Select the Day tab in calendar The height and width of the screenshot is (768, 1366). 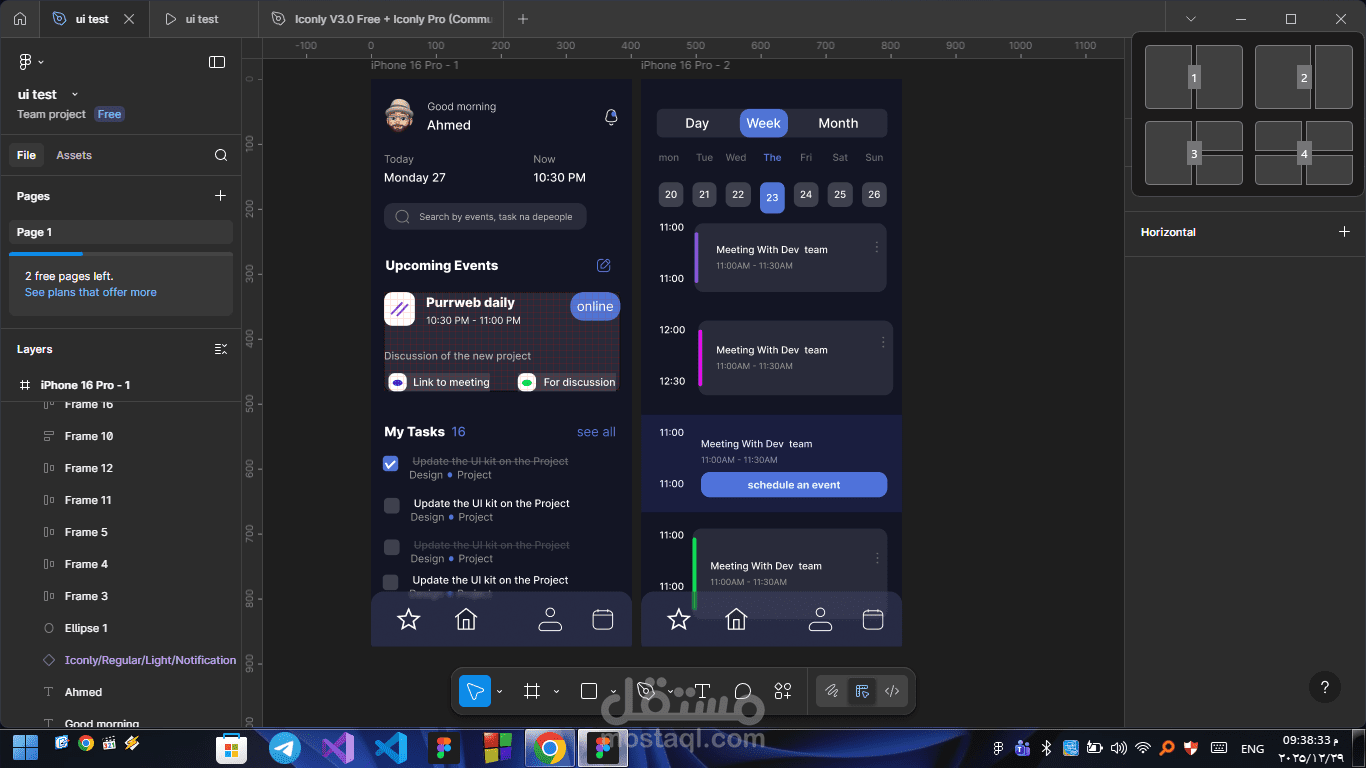[697, 123]
